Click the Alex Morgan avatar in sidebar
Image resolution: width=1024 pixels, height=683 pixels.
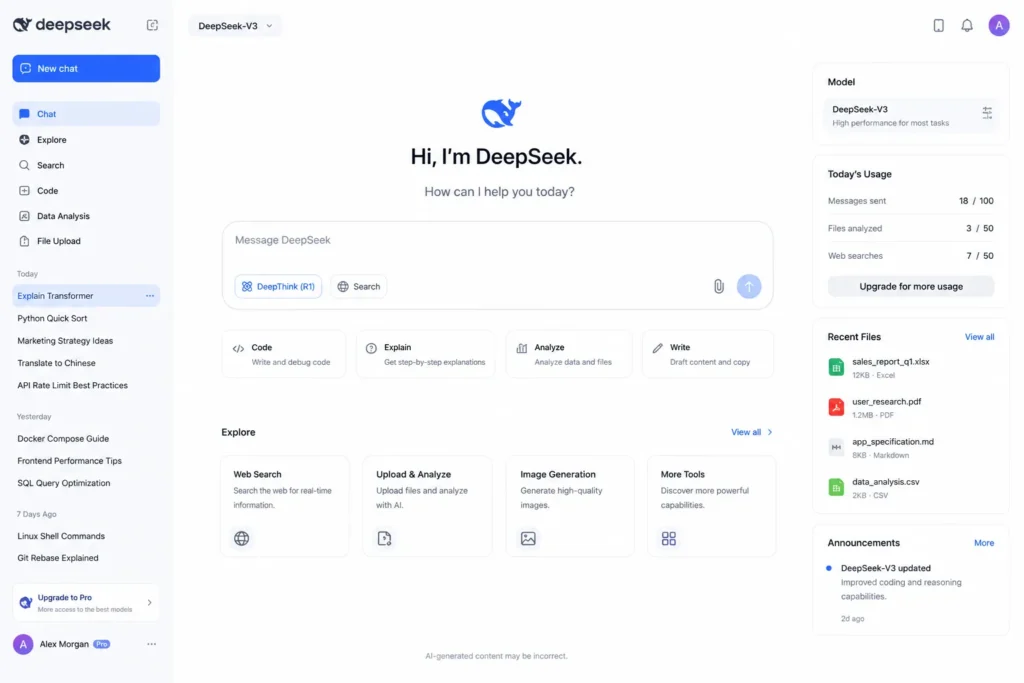click(x=24, y=644)
